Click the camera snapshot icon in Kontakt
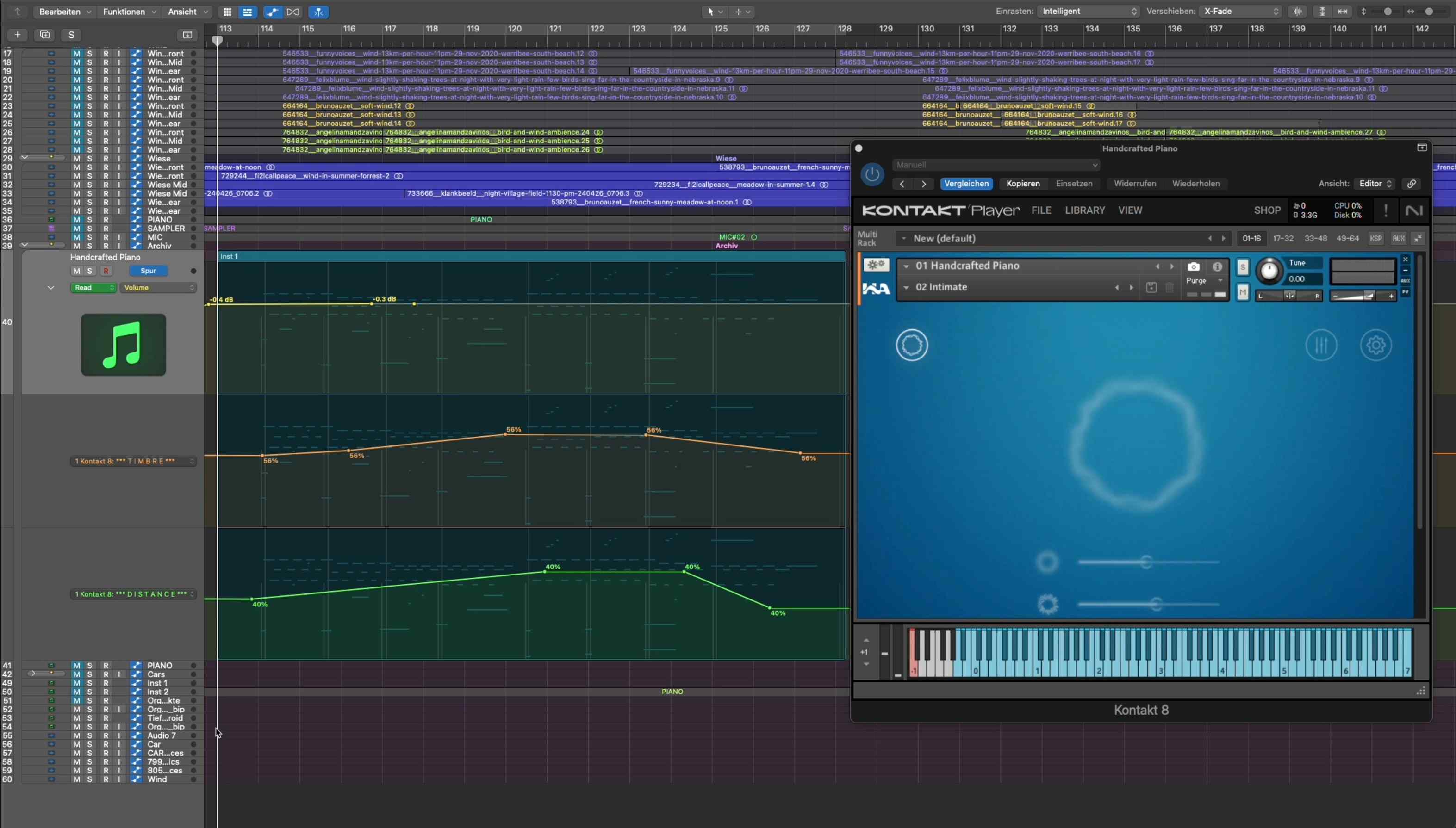The width and height of the screenshot is (1456, 828). pos(1193,267)
